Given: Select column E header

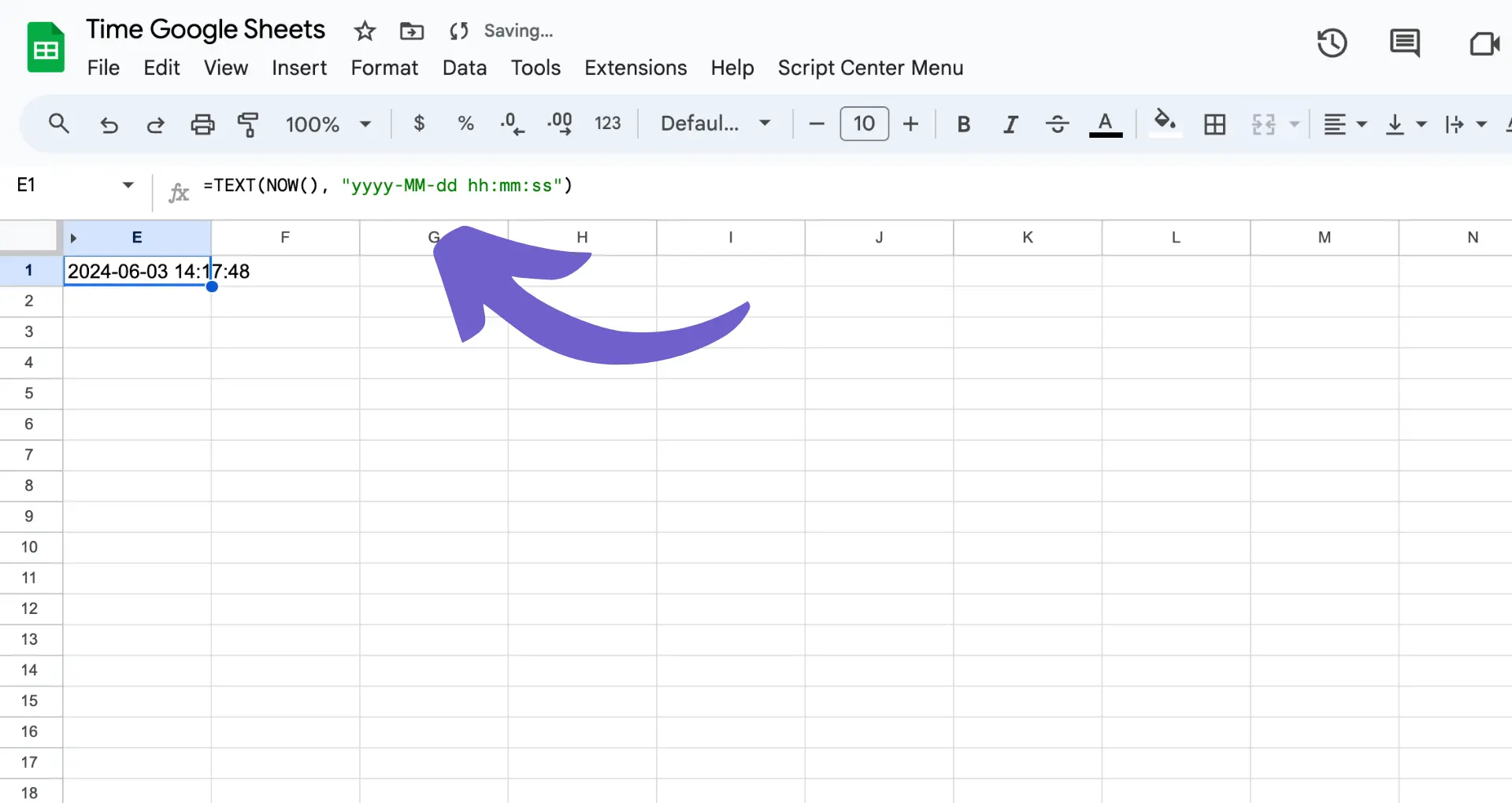Looking at the screenshot, I should point(137,237).
